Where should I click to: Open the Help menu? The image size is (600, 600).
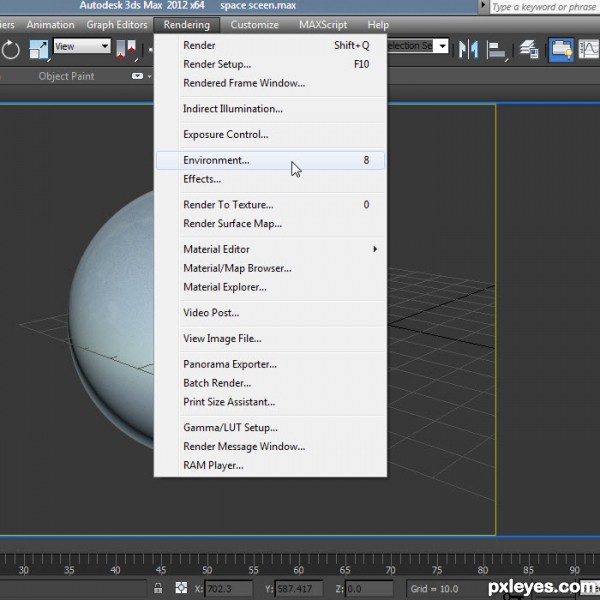(378, 25)
